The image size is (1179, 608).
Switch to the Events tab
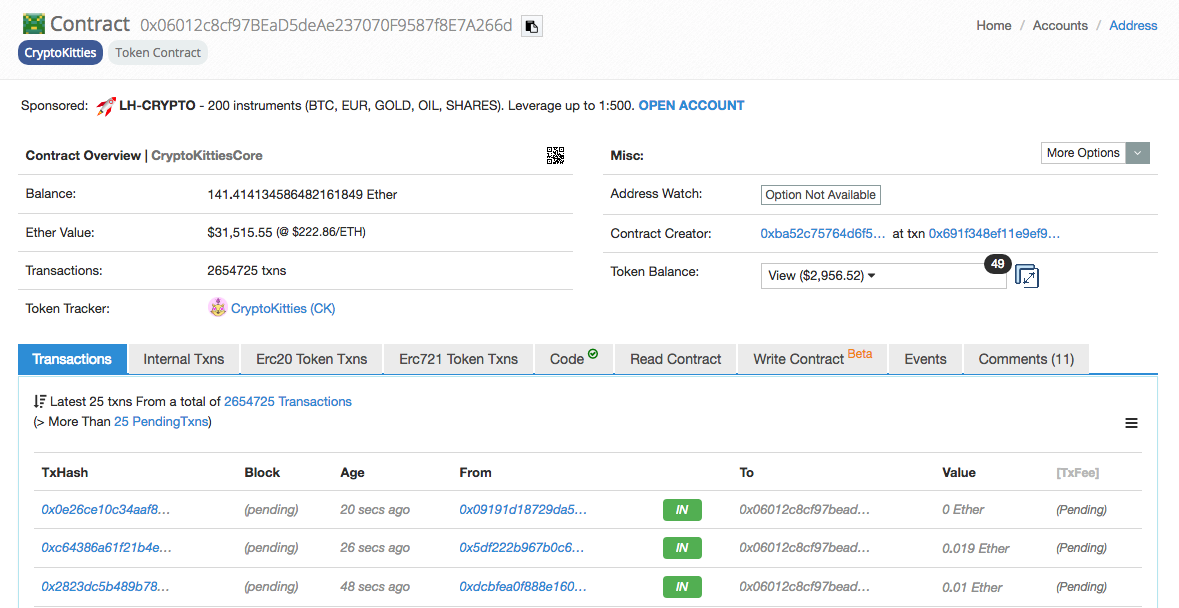point(925,359)
